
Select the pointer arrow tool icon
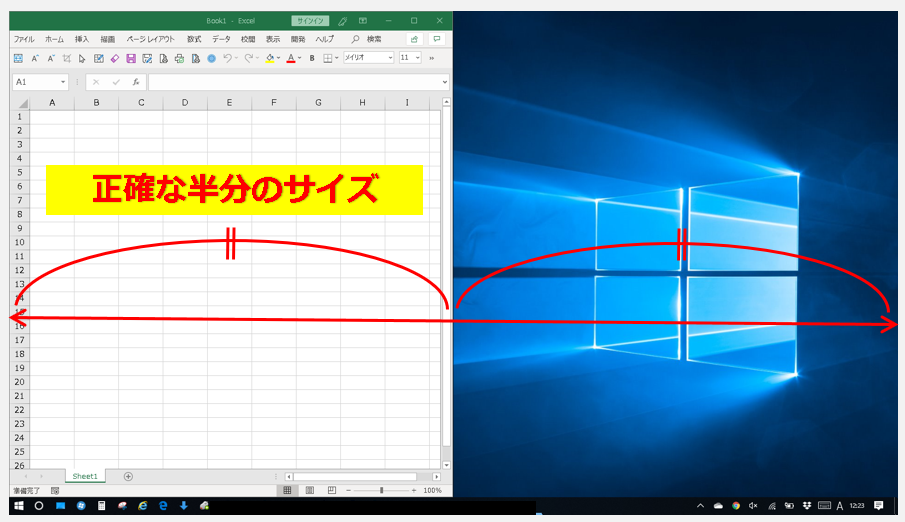pyautogui.click(x=82, y=58)
